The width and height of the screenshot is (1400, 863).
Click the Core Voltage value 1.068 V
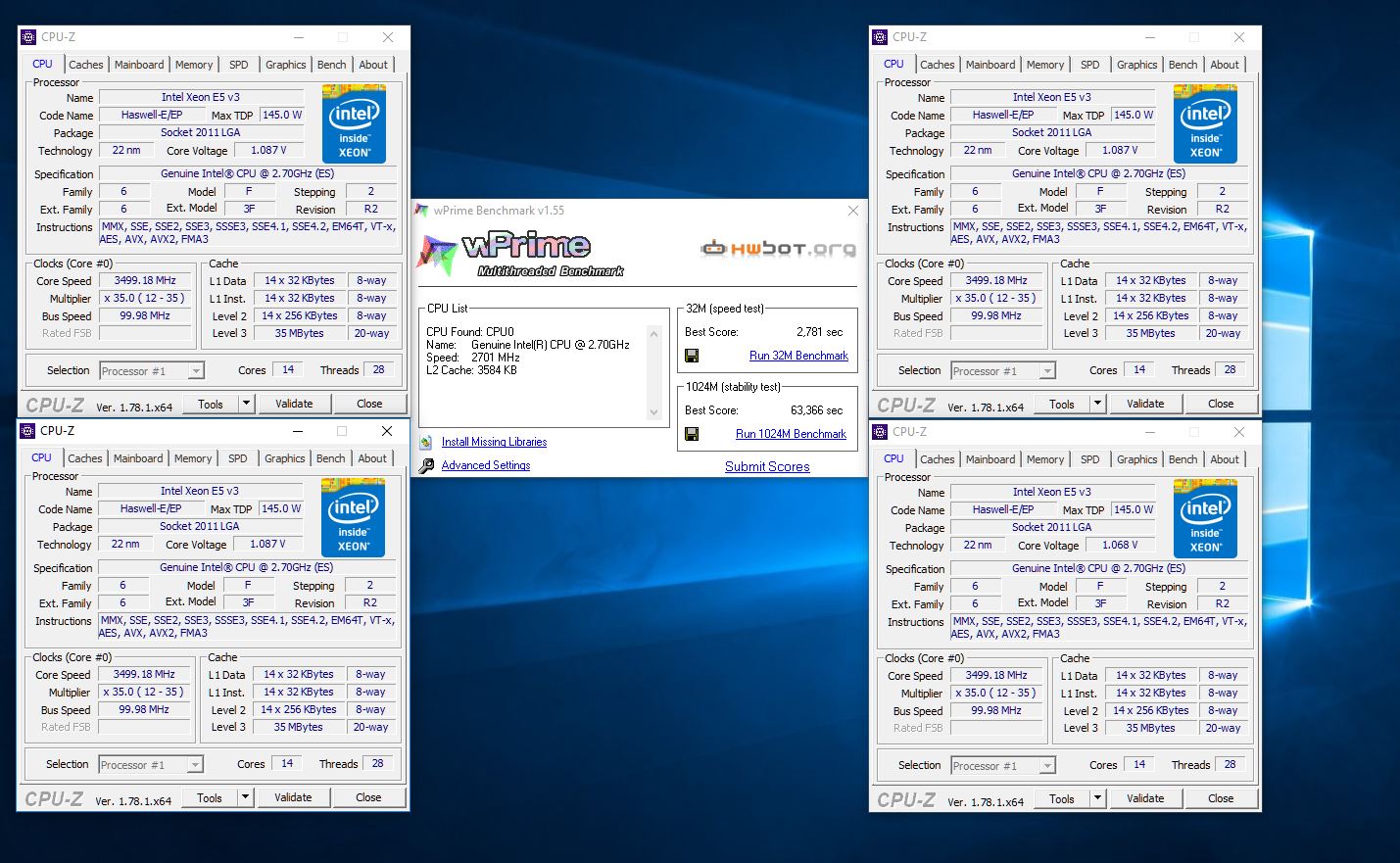[x=1120, y=545]
